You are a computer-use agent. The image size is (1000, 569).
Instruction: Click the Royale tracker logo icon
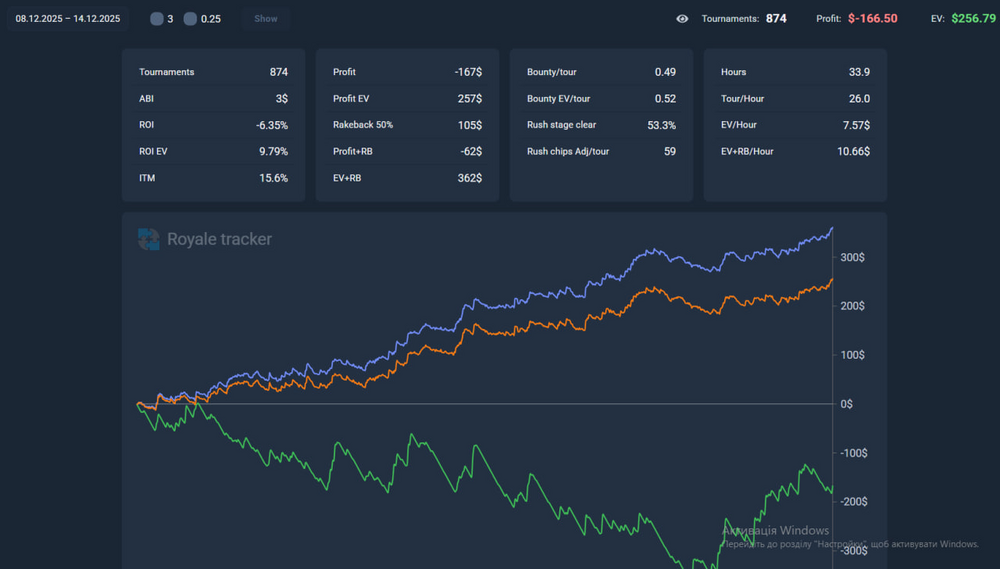148,239
